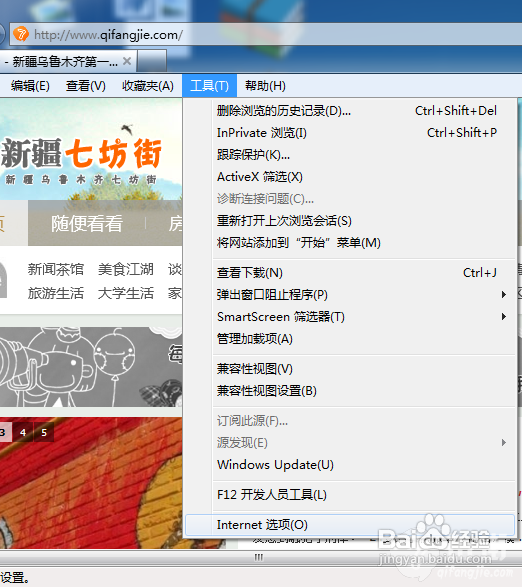Close the 新疆乌鲁木齐第一 tab
Image resolution: width=522 pixels, height=587 pixels.
(x=127, y=61)
